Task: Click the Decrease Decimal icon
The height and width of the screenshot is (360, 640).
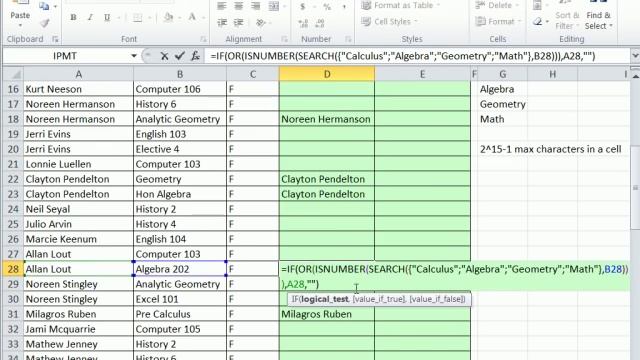Action: click(x=320, y=23)
